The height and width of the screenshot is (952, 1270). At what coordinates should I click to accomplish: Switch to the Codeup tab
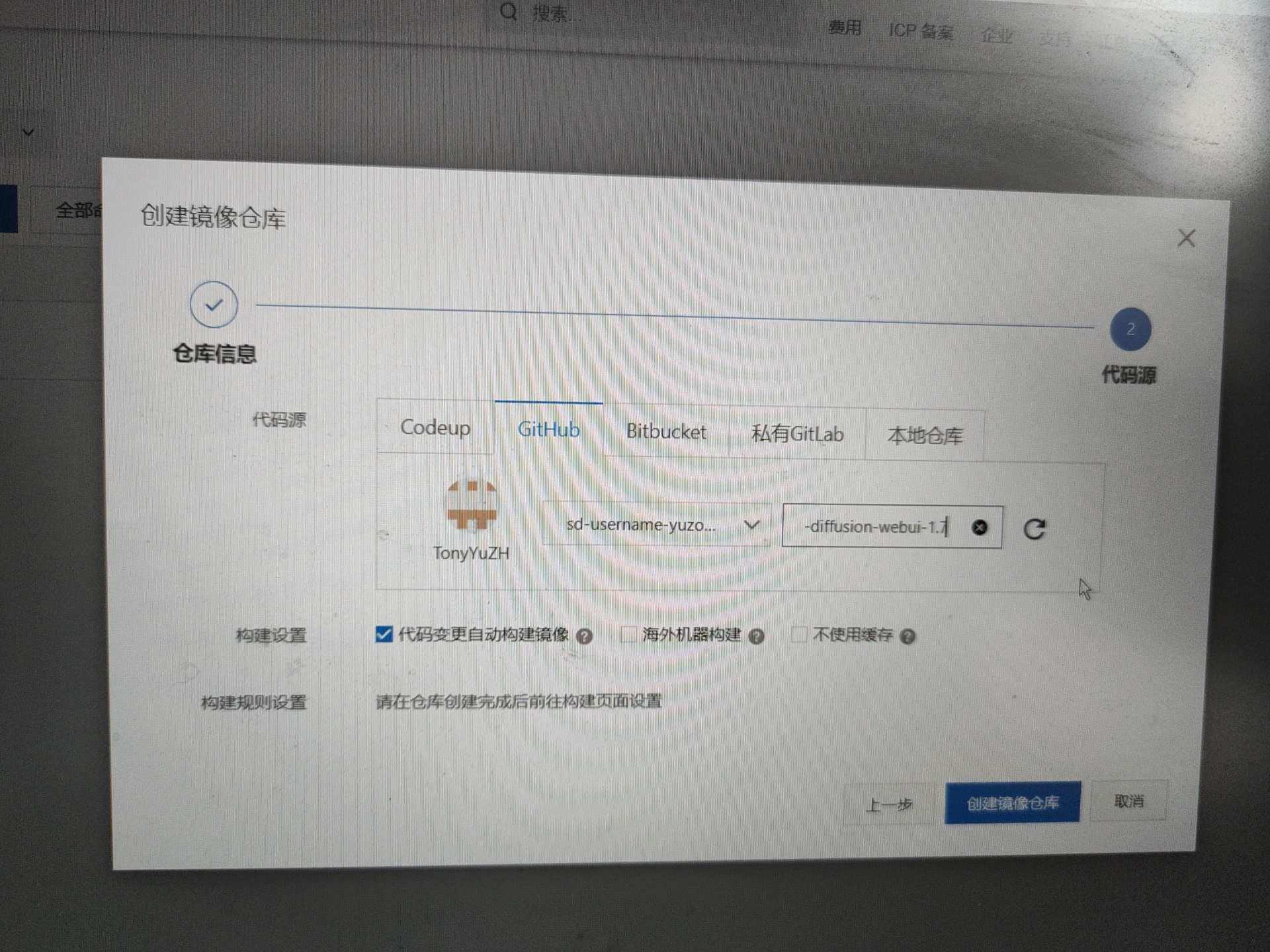click(435, 428)
